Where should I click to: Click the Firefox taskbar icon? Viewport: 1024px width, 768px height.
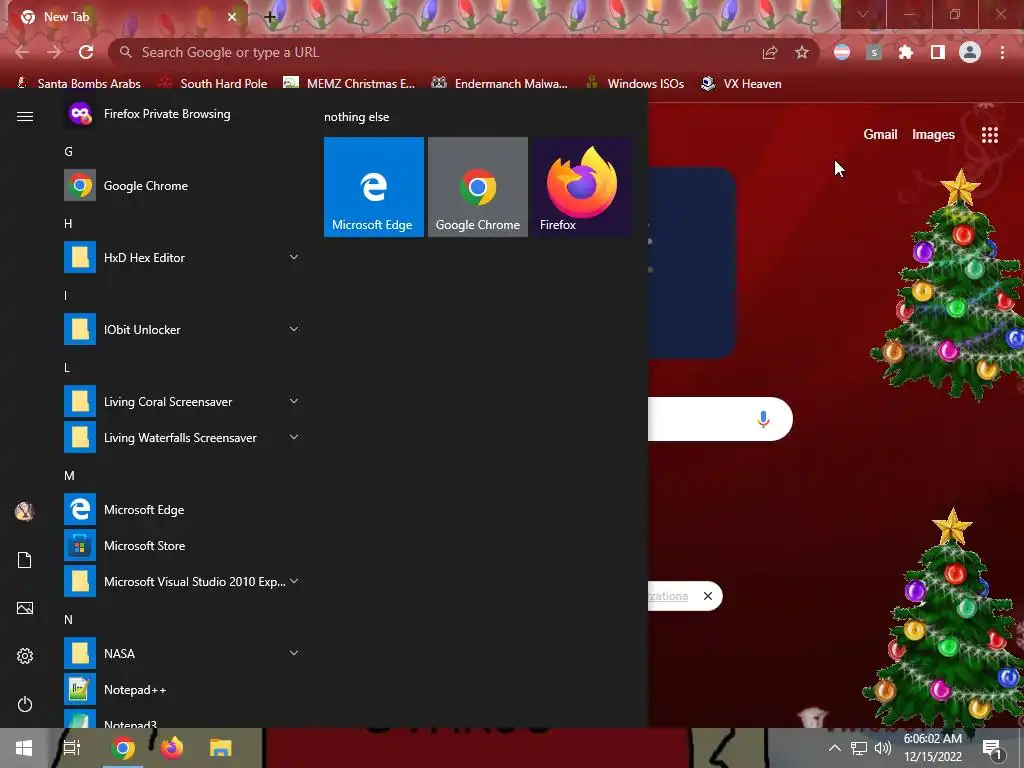coord(172,748)
